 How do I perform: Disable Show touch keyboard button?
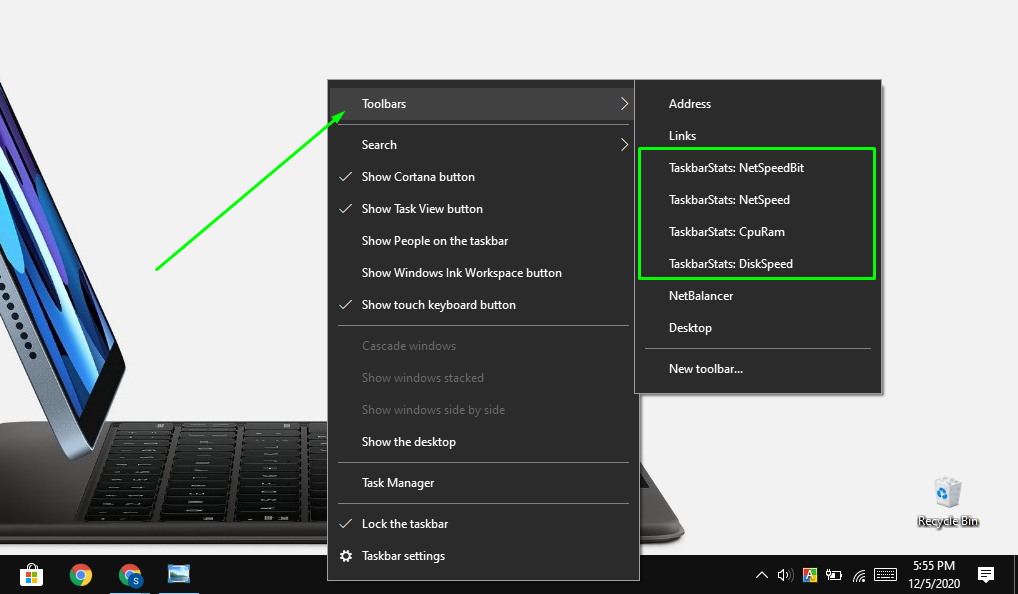(x=438, y=305)
